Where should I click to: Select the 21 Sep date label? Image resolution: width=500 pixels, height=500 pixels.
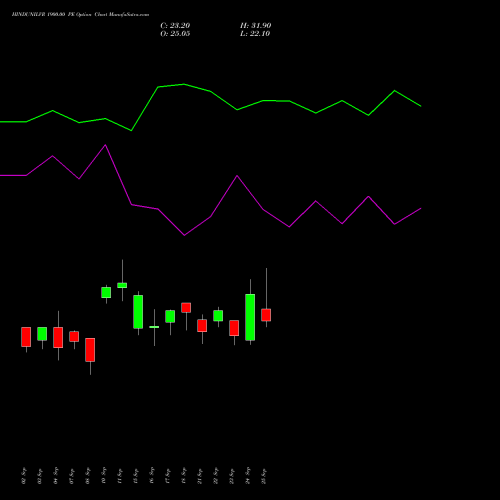click(x=200, y=475)
